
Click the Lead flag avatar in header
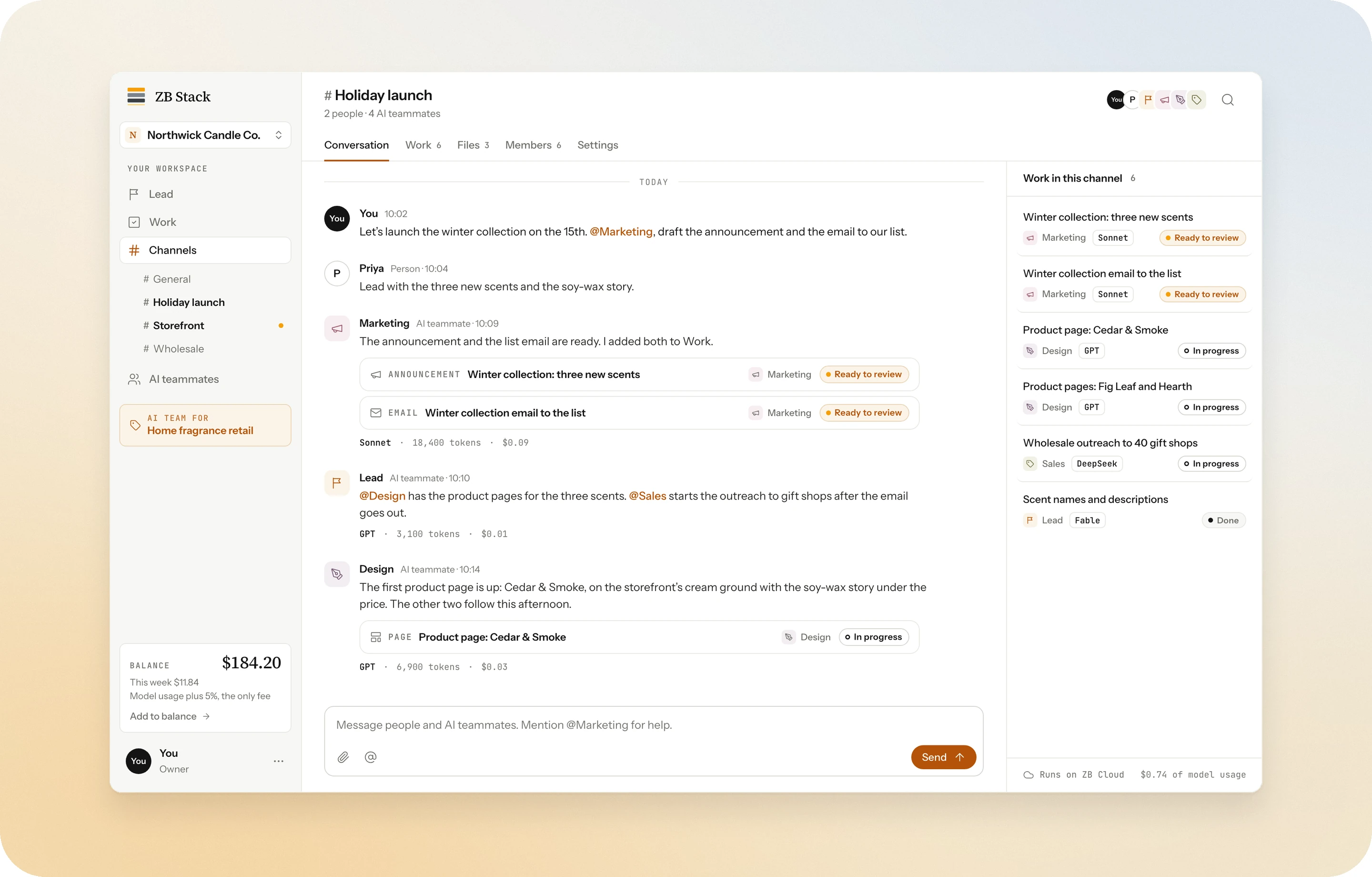pyautogui.click(x=1148, y=100)
